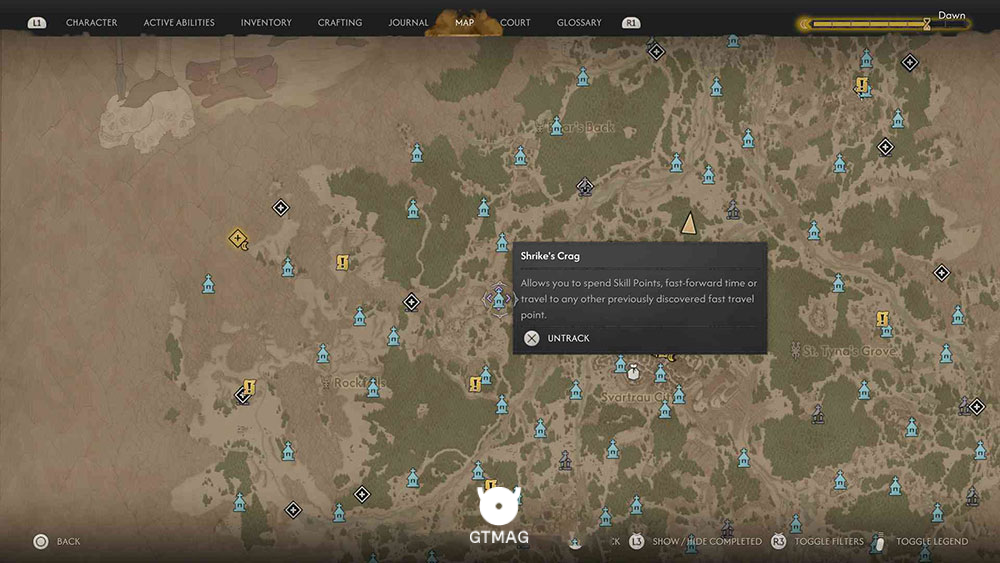Click diamond marker right of the Shrike's Crag tooltip

[x=941, y=273]
